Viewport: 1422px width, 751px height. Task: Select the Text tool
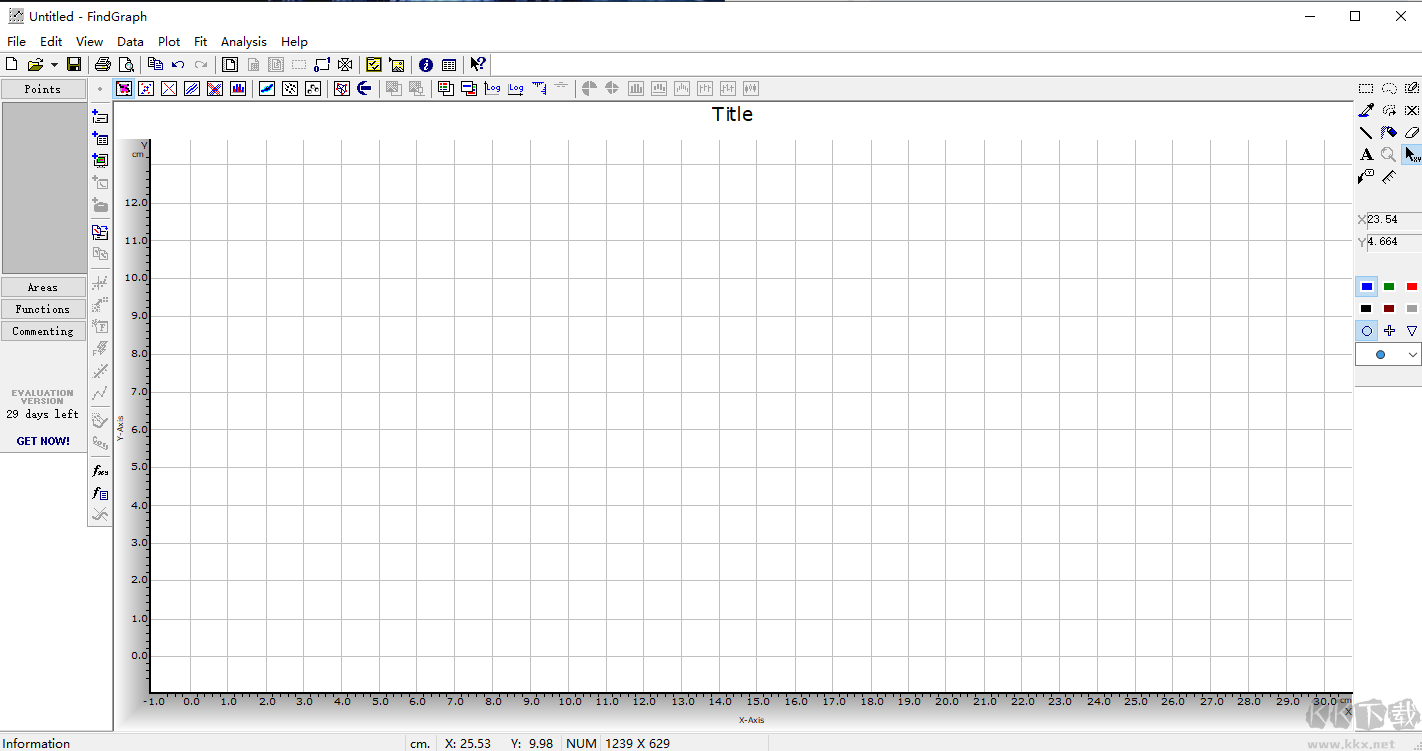(x=1366, y=155)
